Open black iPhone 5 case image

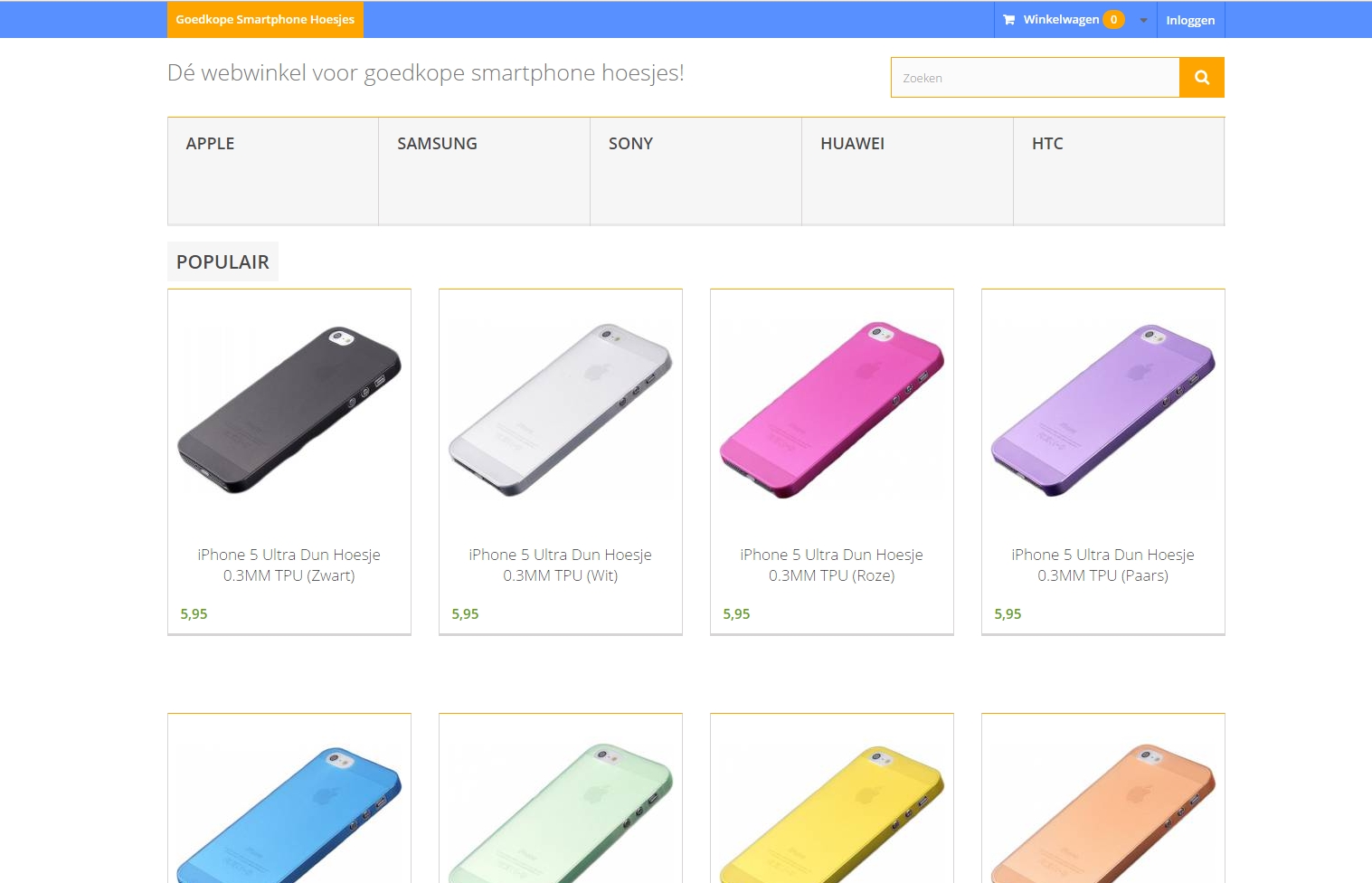(289, 411)
